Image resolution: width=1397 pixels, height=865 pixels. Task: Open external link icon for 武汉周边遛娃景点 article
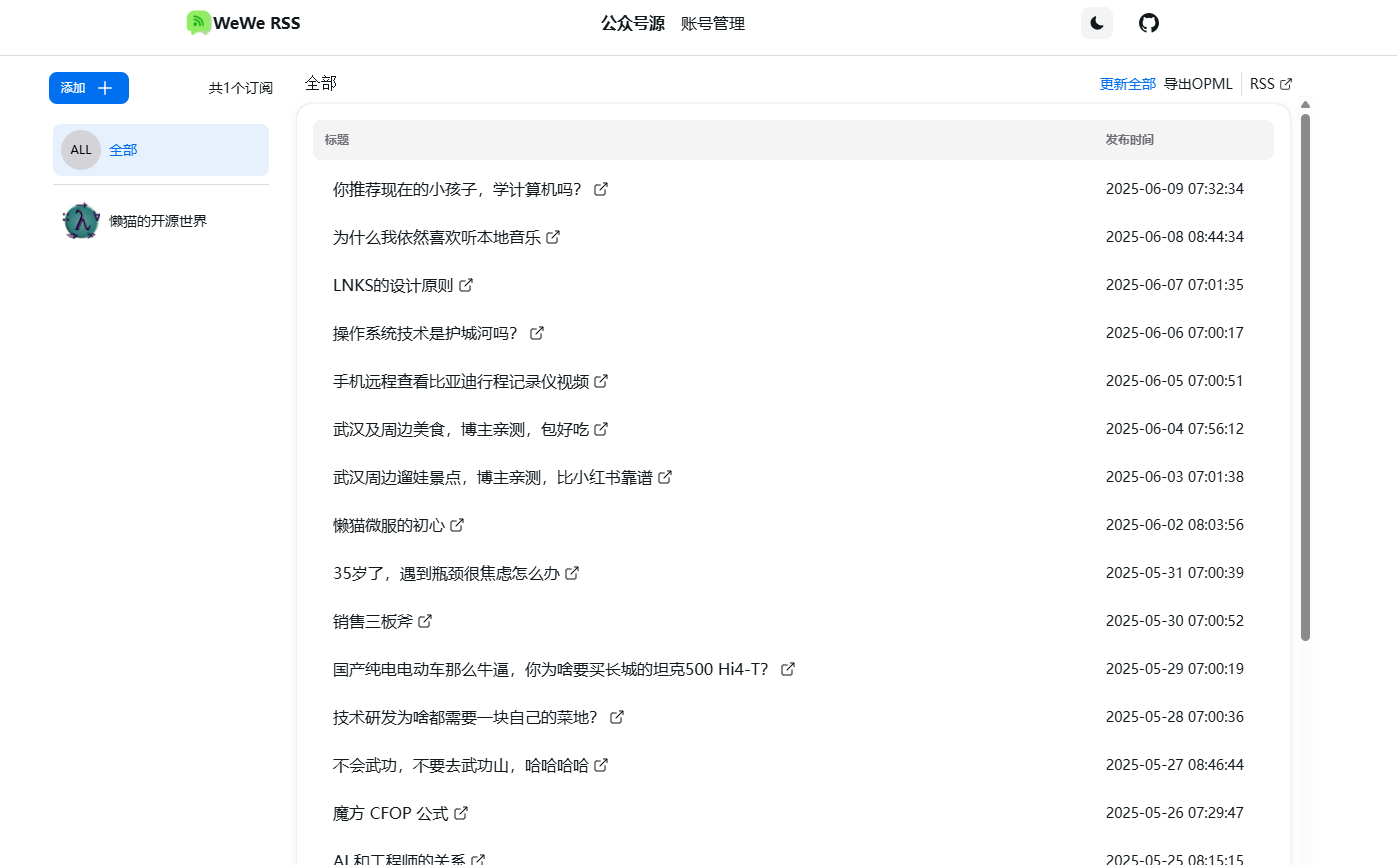coord(665,477)
